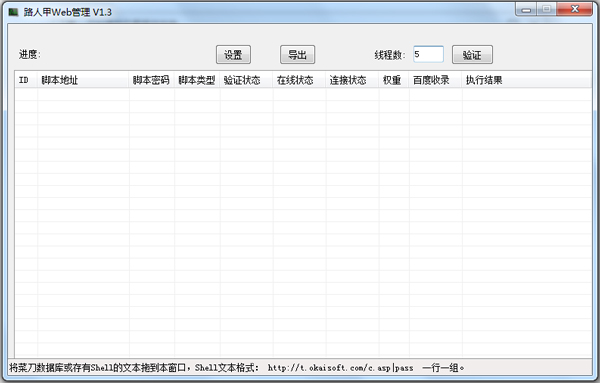600x383 pixels.
Task: Sort by the 脚本类型 column header
Action: [197, 80]
